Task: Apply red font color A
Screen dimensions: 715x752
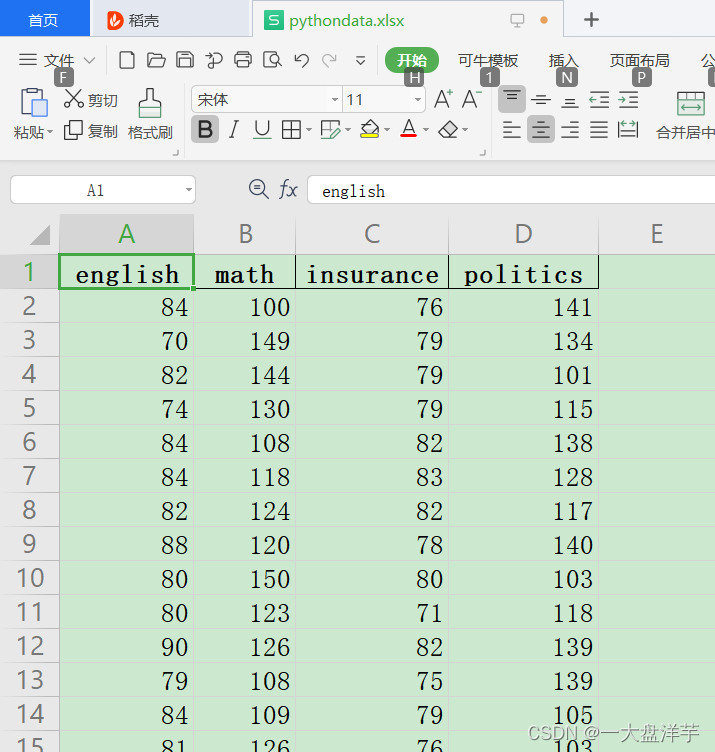Action: click(409, 129)
